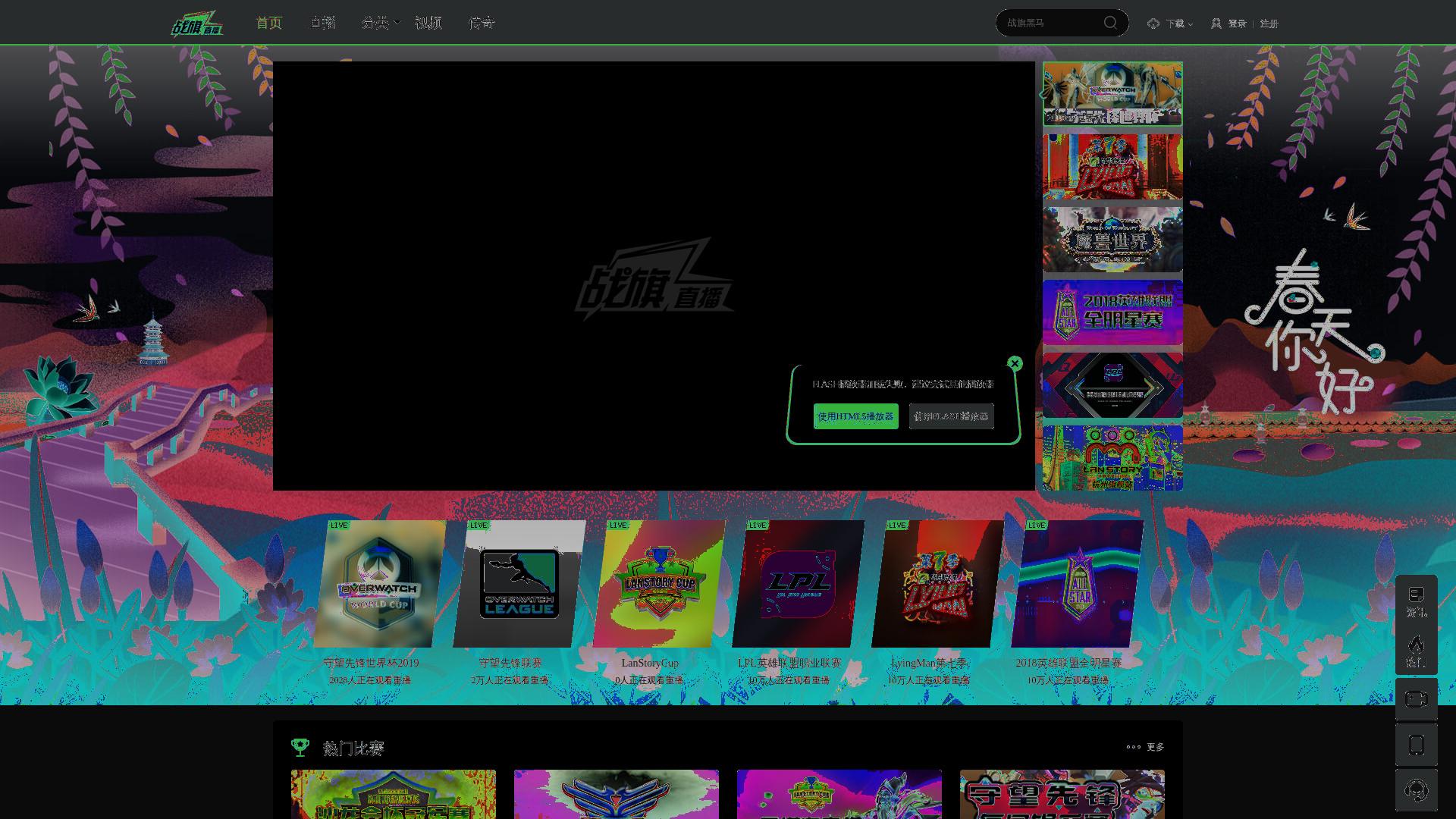The width and height of the screenshot is (1456, 819).
Task: Click the gray use Flash player button
Action: tap(951, 416)
